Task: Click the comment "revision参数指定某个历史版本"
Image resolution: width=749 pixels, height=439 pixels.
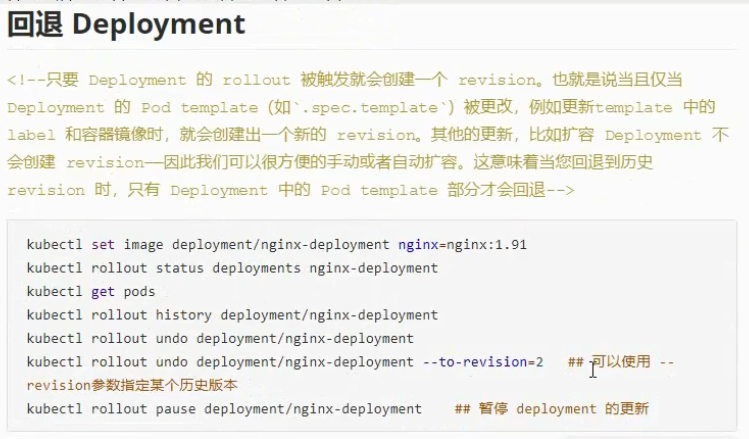Action: point(132,385)
